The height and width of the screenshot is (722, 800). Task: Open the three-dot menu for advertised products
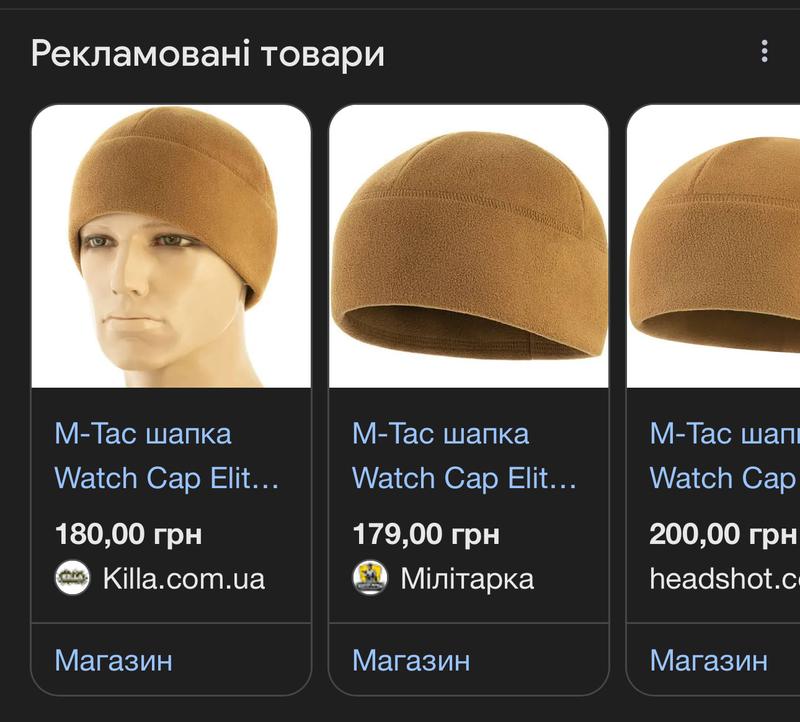[x=764, y=52]
